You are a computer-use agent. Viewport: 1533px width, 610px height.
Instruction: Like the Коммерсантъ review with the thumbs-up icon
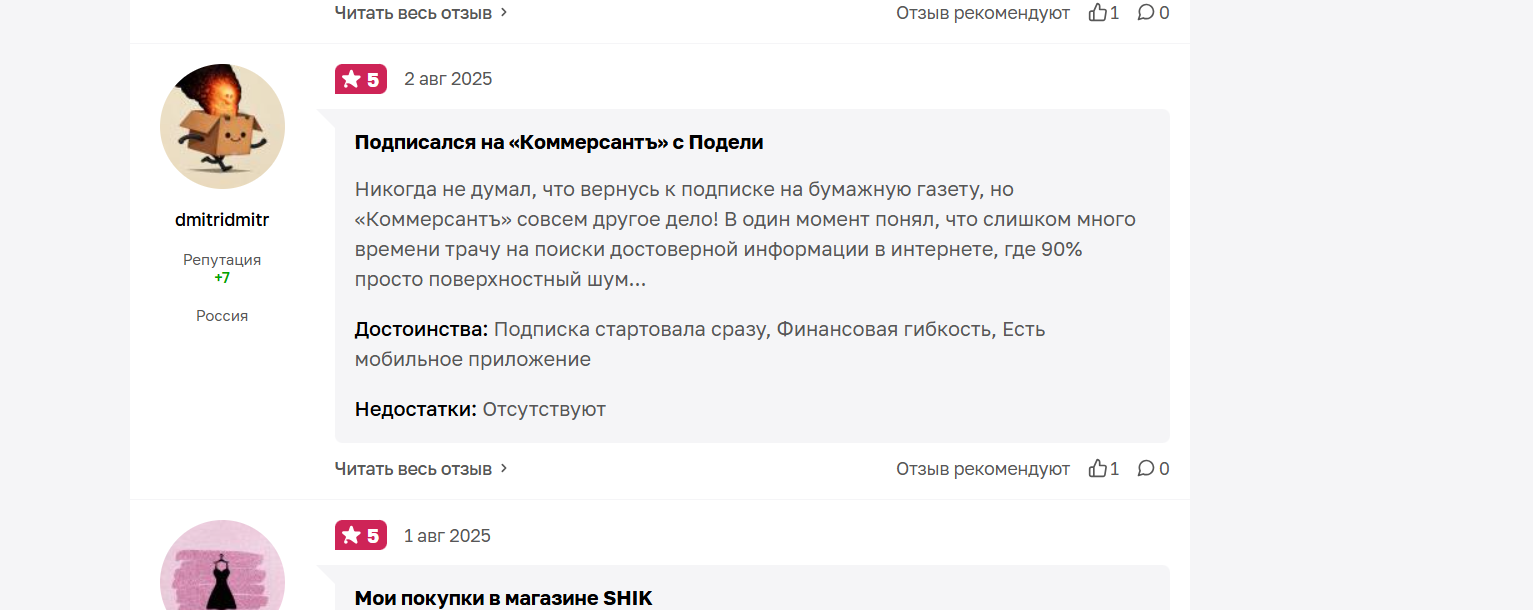pos(1098,468)
